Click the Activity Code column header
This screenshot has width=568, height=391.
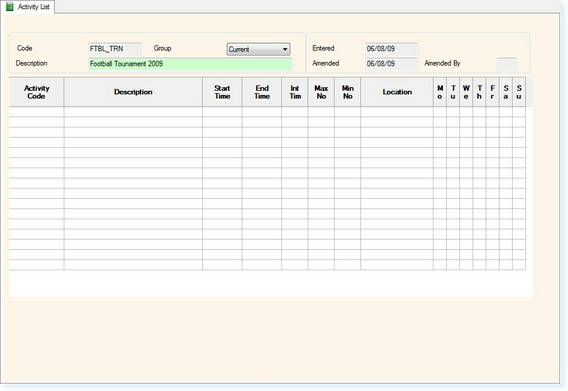click(x=37, y=92)
